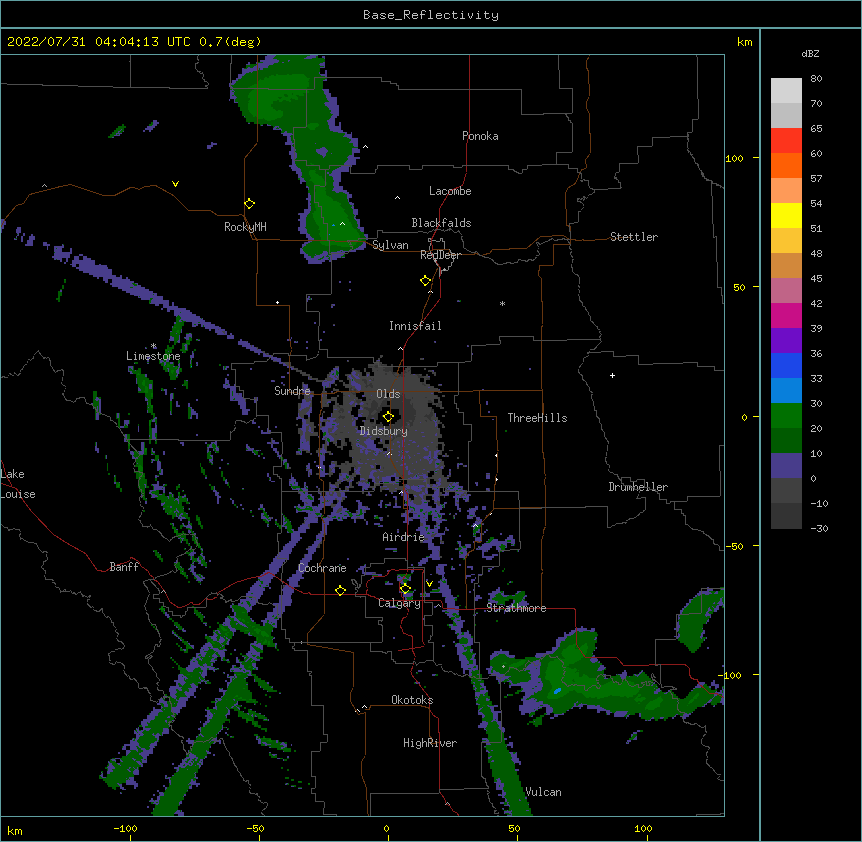Click the white asterisk east of Innisfail
Viewport: 862px width, 842px height.
tap(502, 304)
